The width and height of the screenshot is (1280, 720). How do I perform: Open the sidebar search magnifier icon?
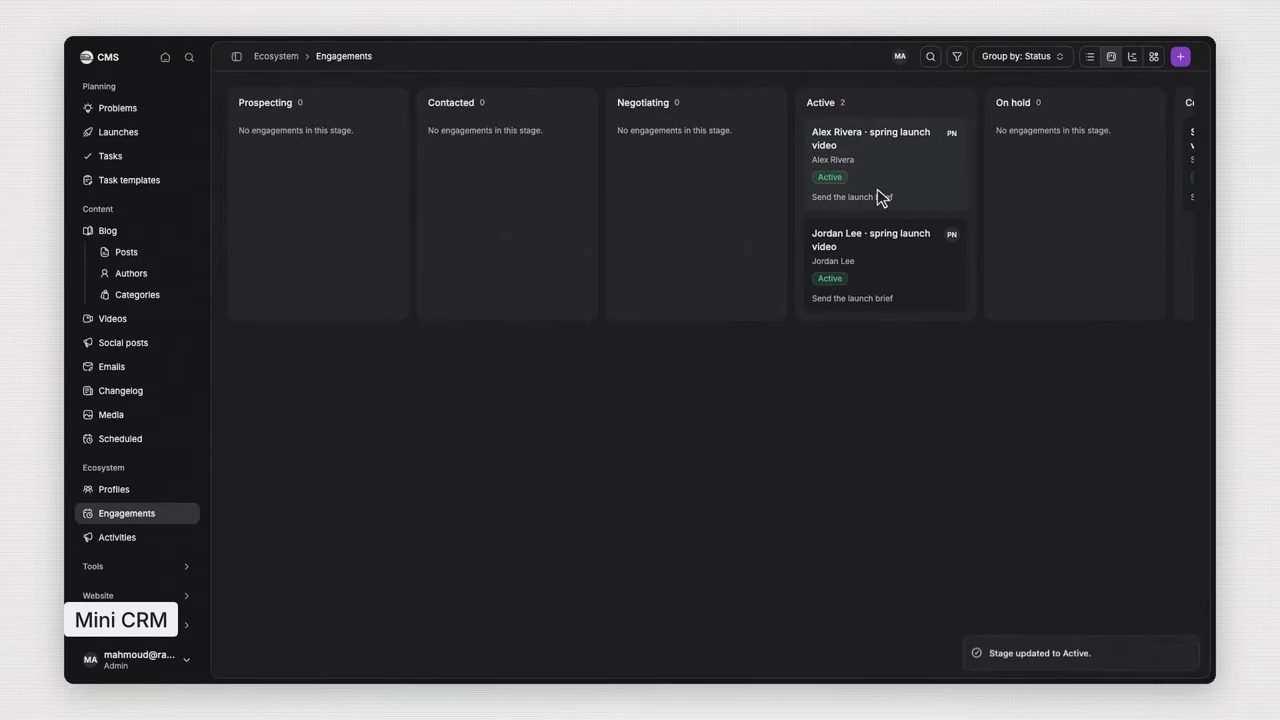point(189,57)
